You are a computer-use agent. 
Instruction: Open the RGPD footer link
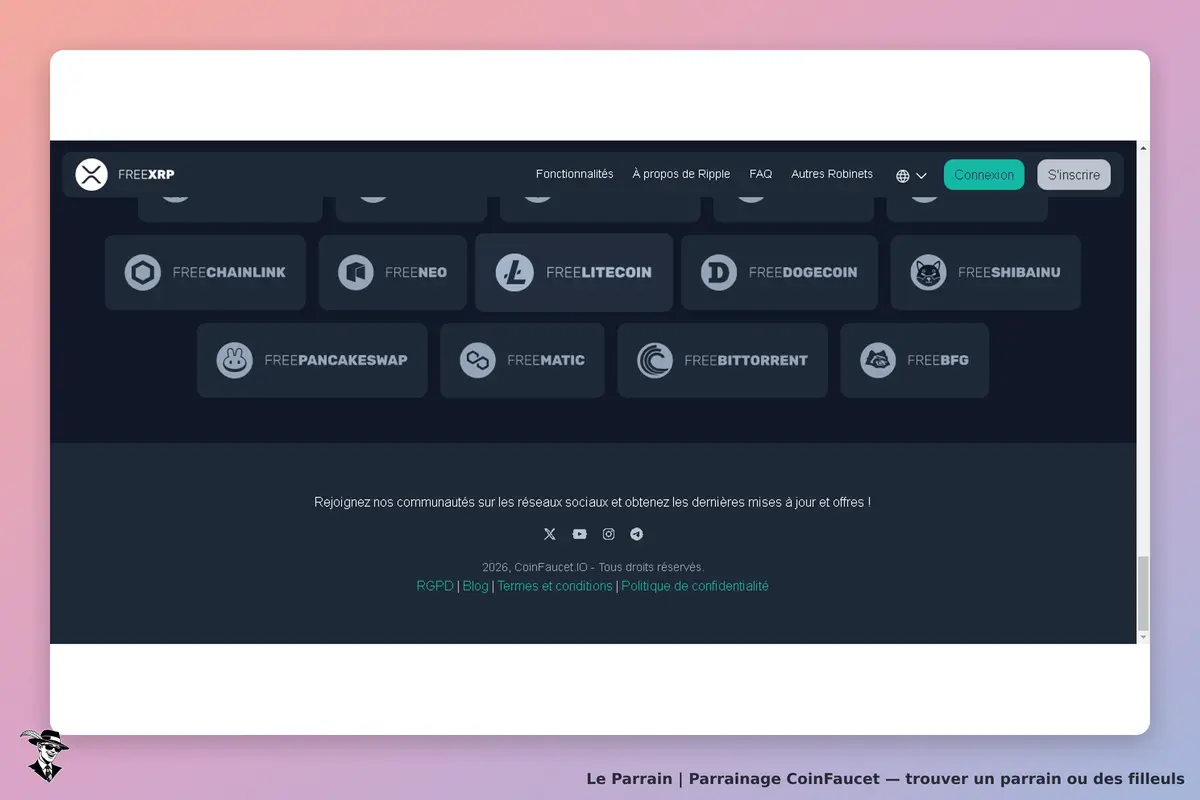[x=435, y=586]
